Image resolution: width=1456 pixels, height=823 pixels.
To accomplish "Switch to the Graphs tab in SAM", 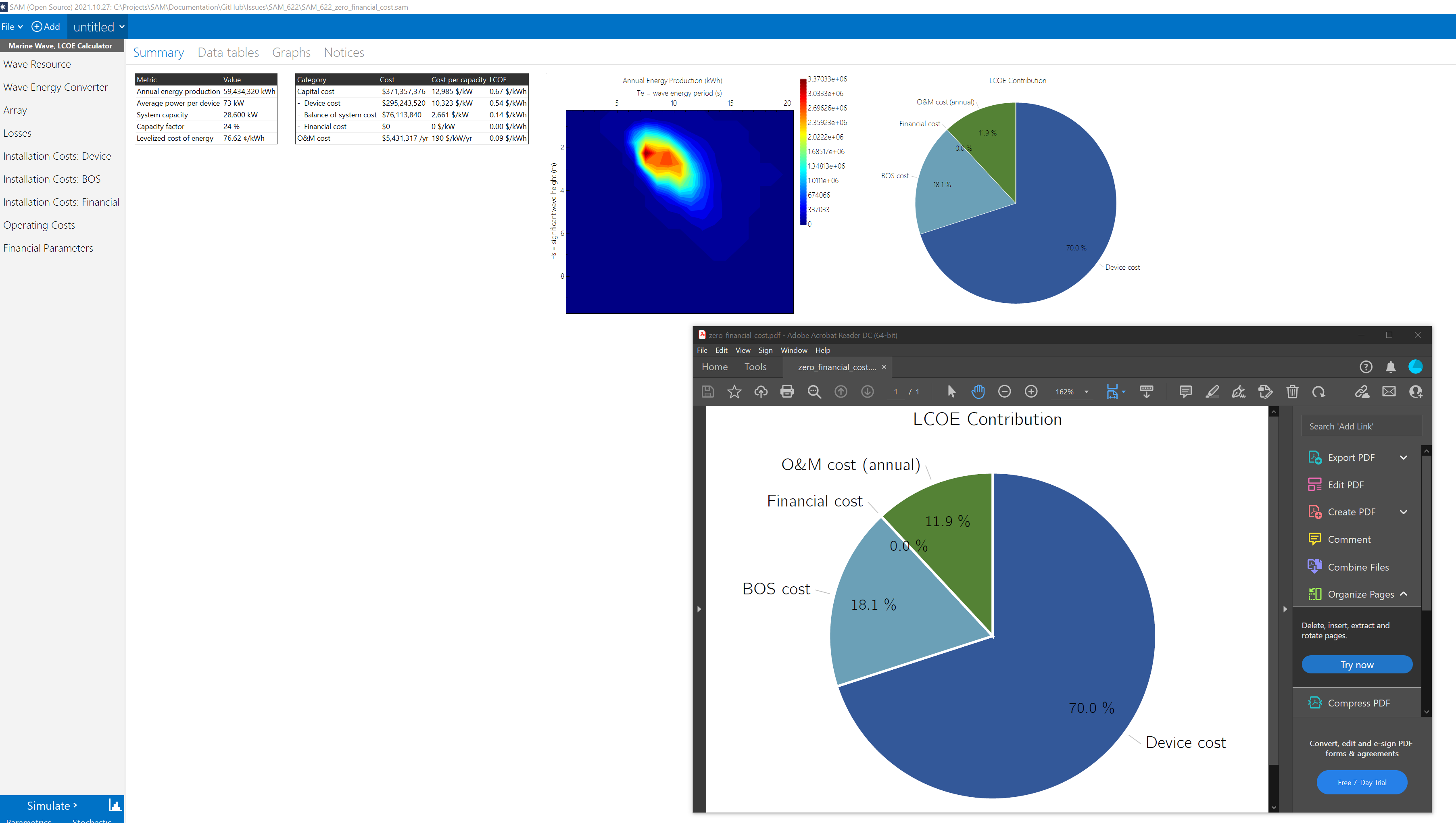I will [291, 52].
